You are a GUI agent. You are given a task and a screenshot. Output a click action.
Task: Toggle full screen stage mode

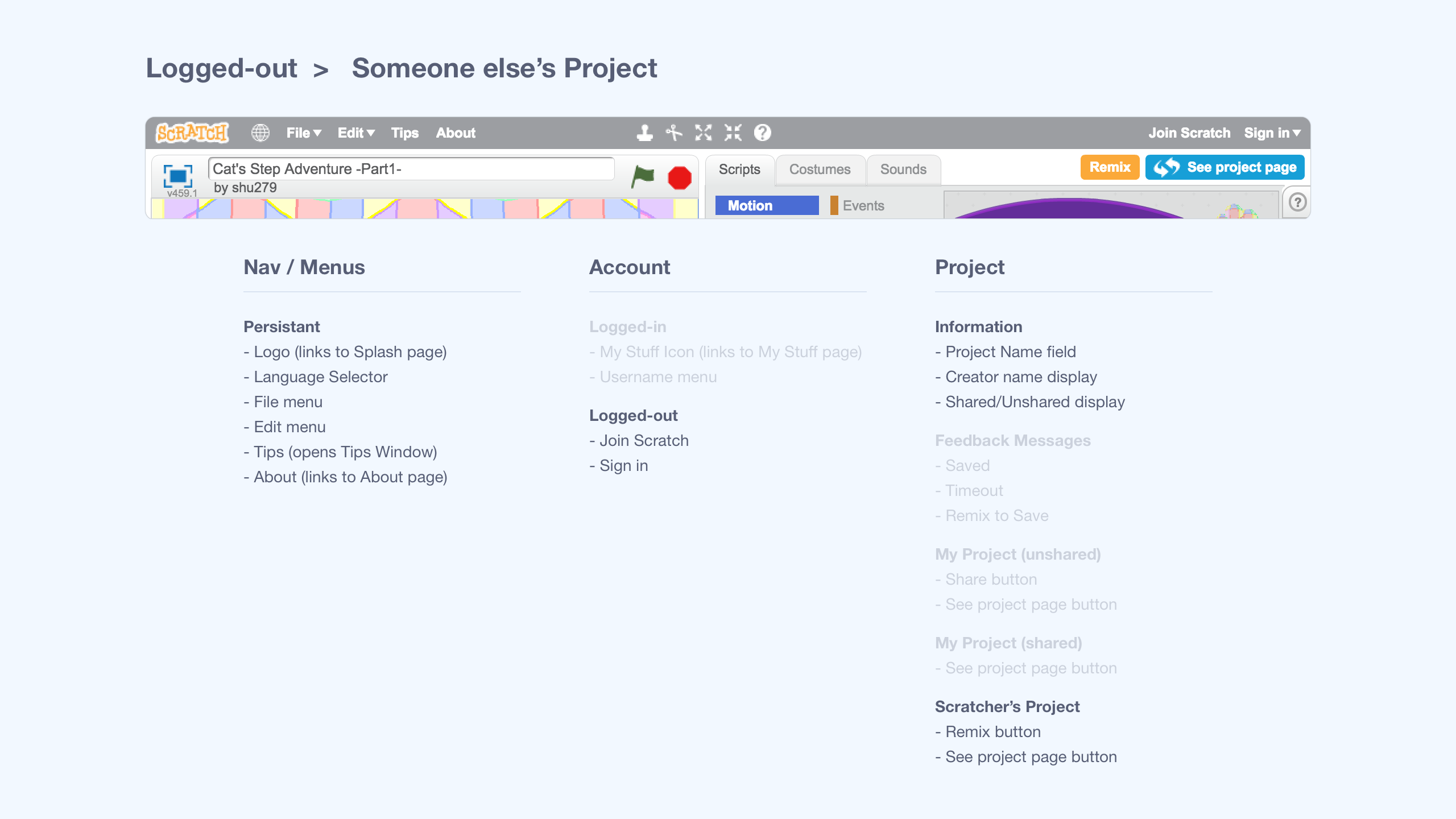[178, 176]
